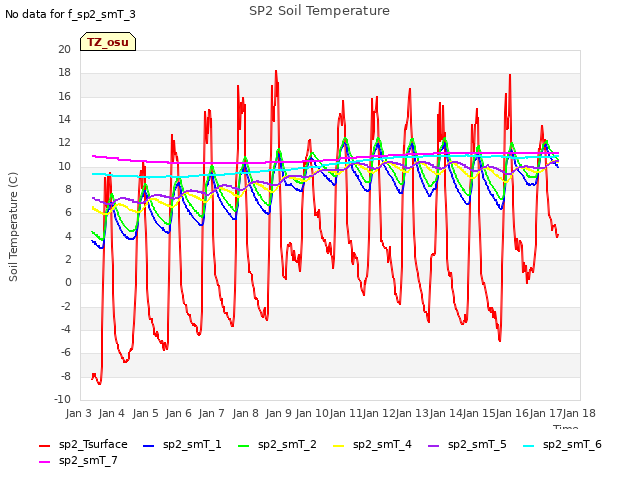Click the Jan 13 x-axis tick label
The width and height of the screenshot is (640, 480).
(412, 413)
